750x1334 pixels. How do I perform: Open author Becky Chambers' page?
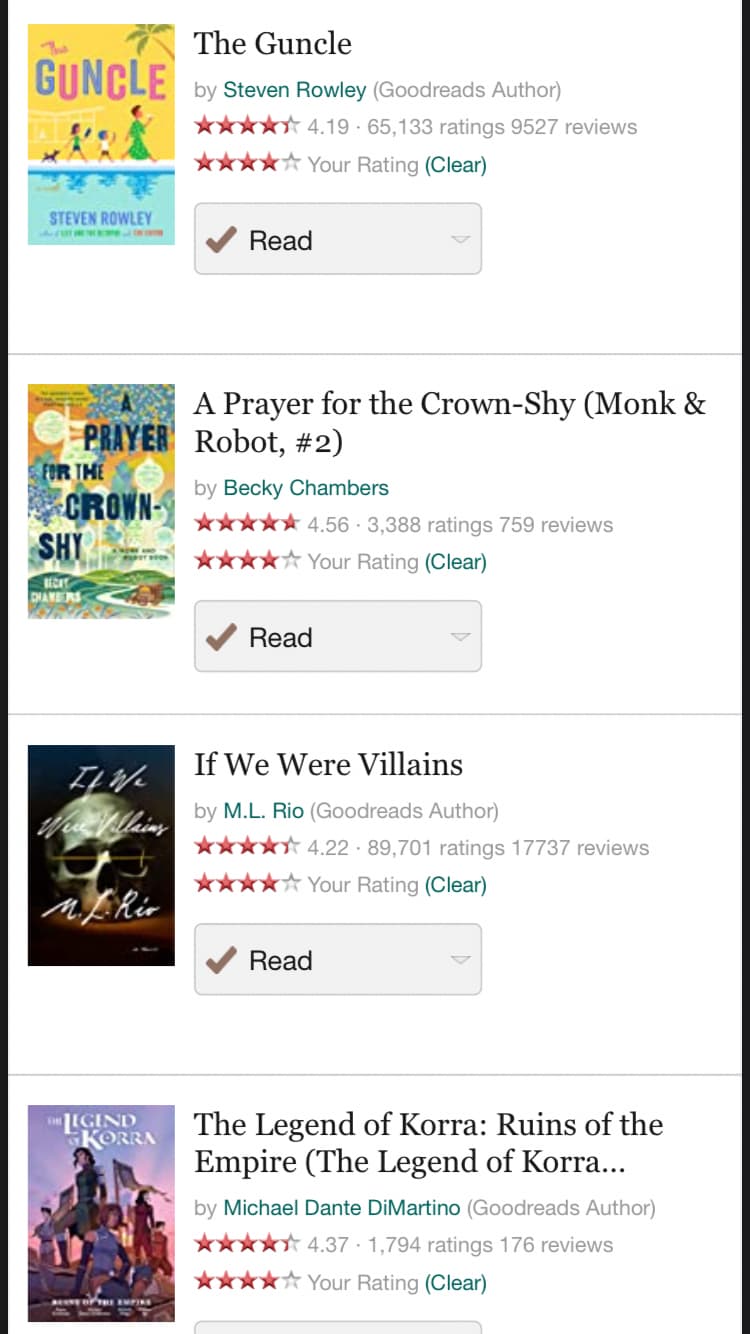pos(306,488)
